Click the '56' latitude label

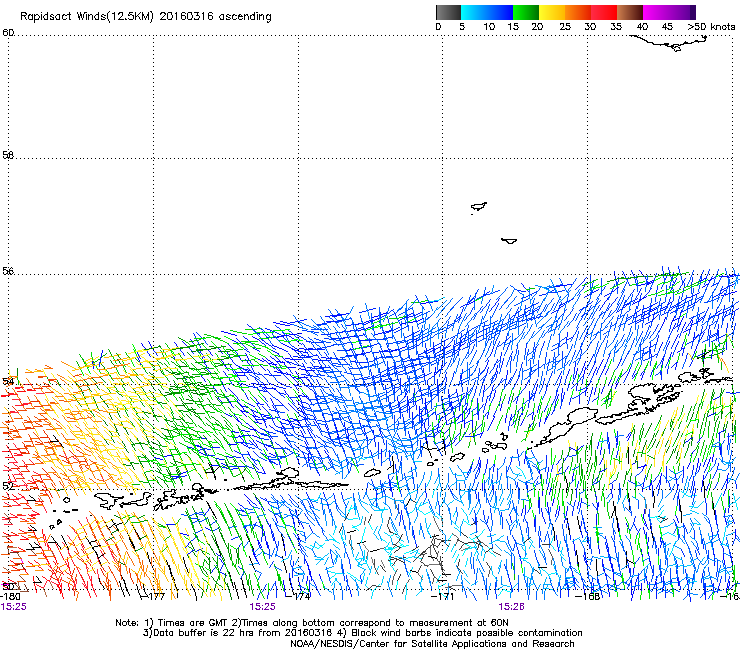coord(8,271)
